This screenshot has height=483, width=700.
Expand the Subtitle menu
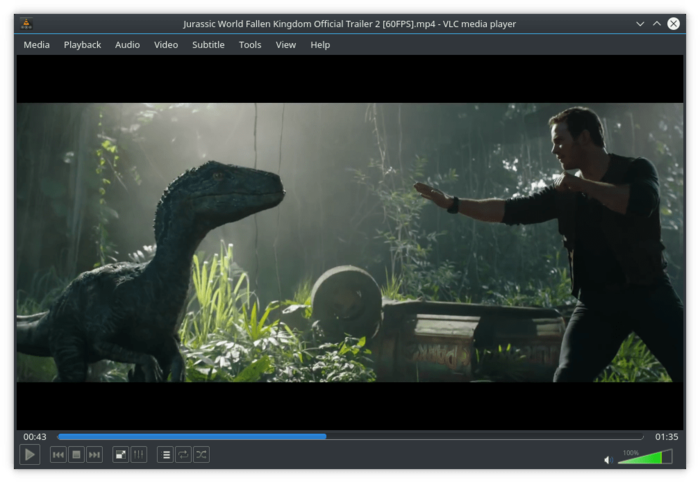(x=208, y=45)
